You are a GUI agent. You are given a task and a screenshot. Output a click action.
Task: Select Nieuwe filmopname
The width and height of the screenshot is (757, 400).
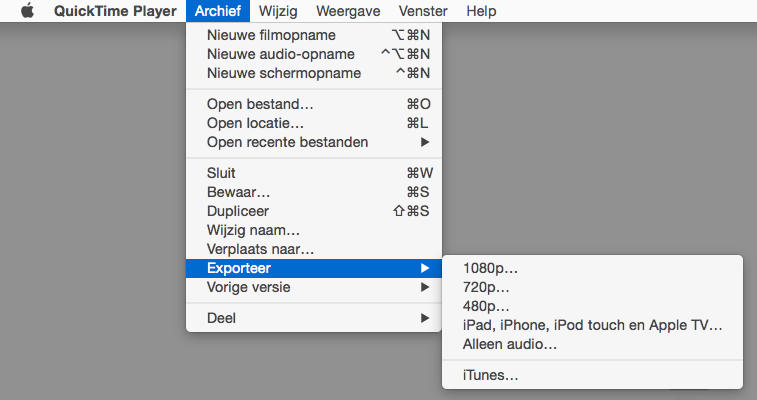point(314,35)
